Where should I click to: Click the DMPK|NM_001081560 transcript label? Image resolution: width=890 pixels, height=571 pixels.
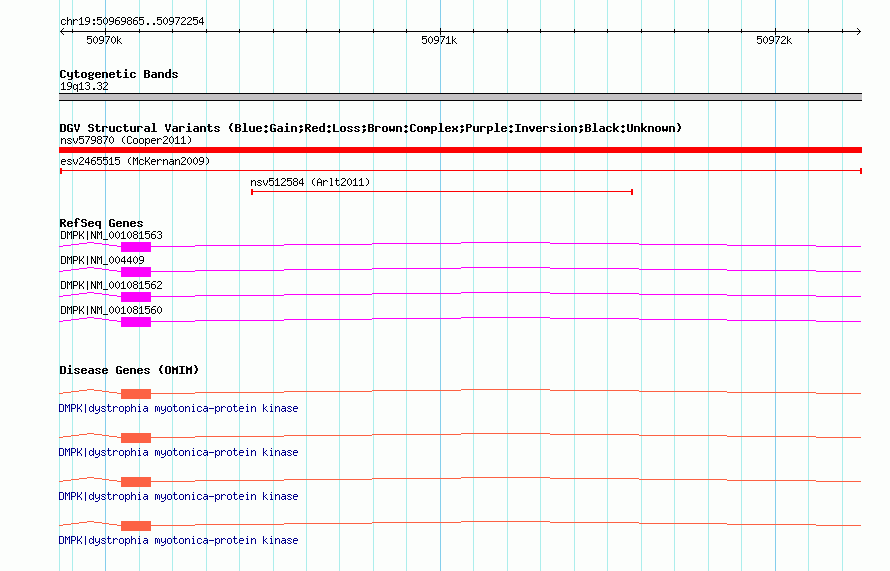point(111,310)
